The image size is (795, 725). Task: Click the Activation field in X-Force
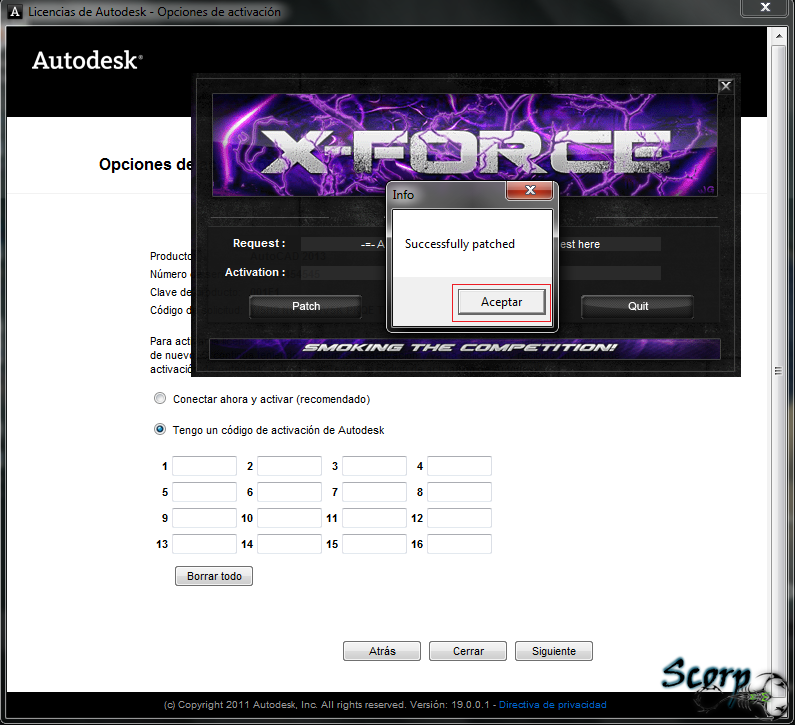(481, 273)
